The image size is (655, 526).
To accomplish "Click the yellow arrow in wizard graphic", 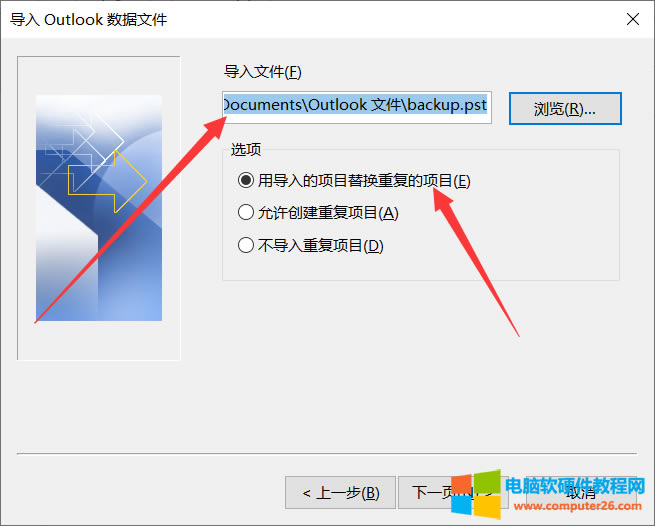I will pyautogui.click(x=107, y=182).
